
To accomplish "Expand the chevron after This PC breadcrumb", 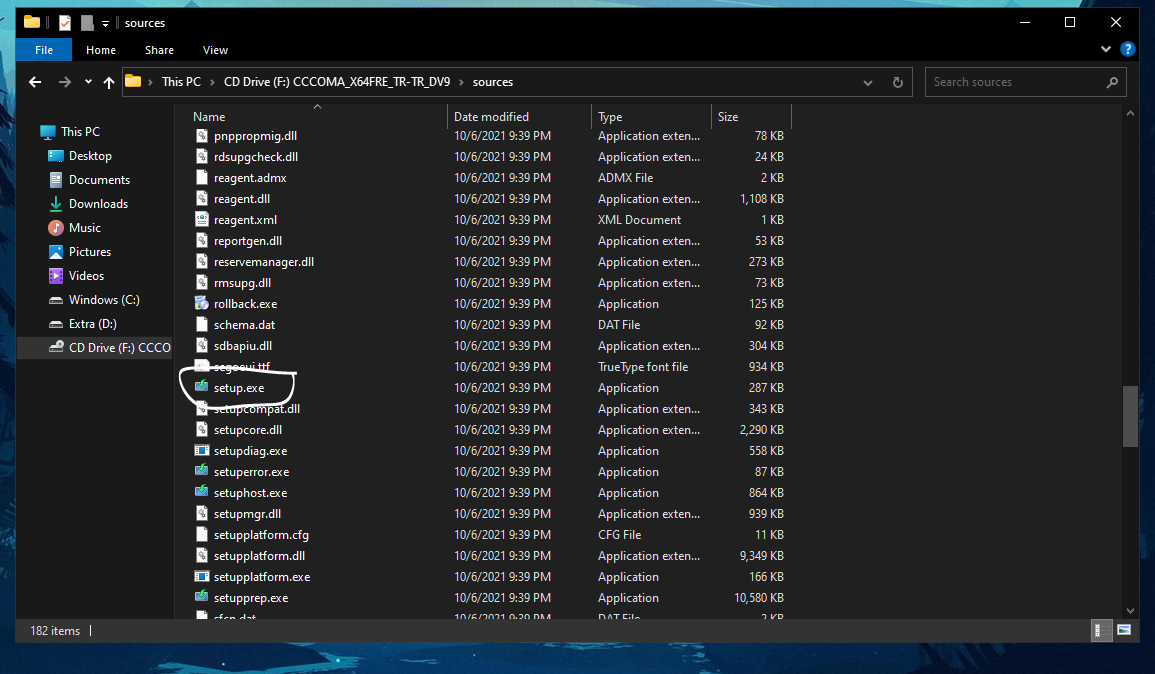I will click(212, 82).
